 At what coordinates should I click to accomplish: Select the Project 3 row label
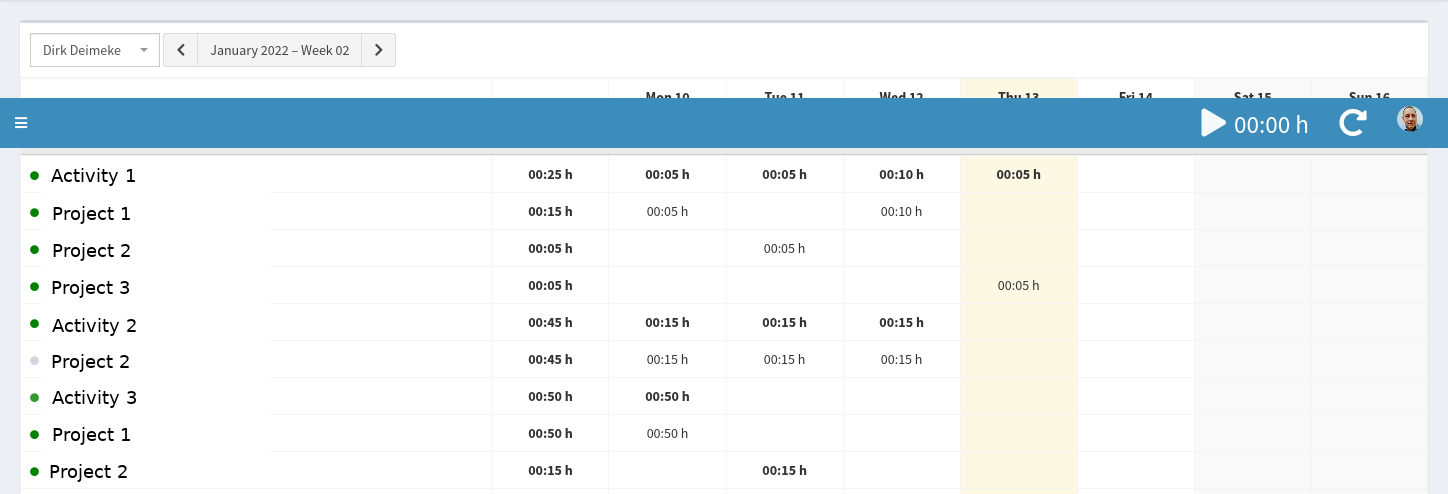[x=91, y=287]
